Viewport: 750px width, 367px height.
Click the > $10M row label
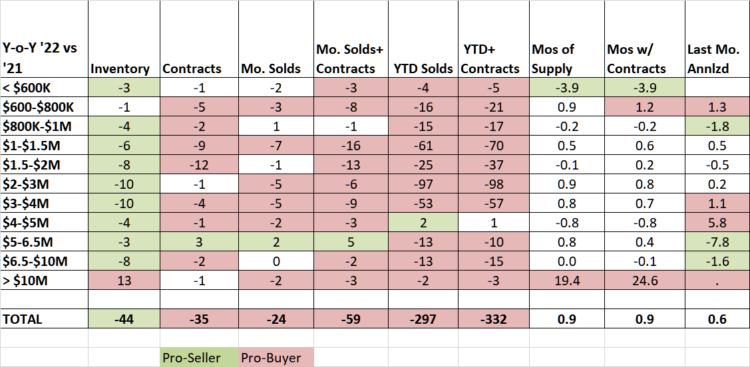44,281
